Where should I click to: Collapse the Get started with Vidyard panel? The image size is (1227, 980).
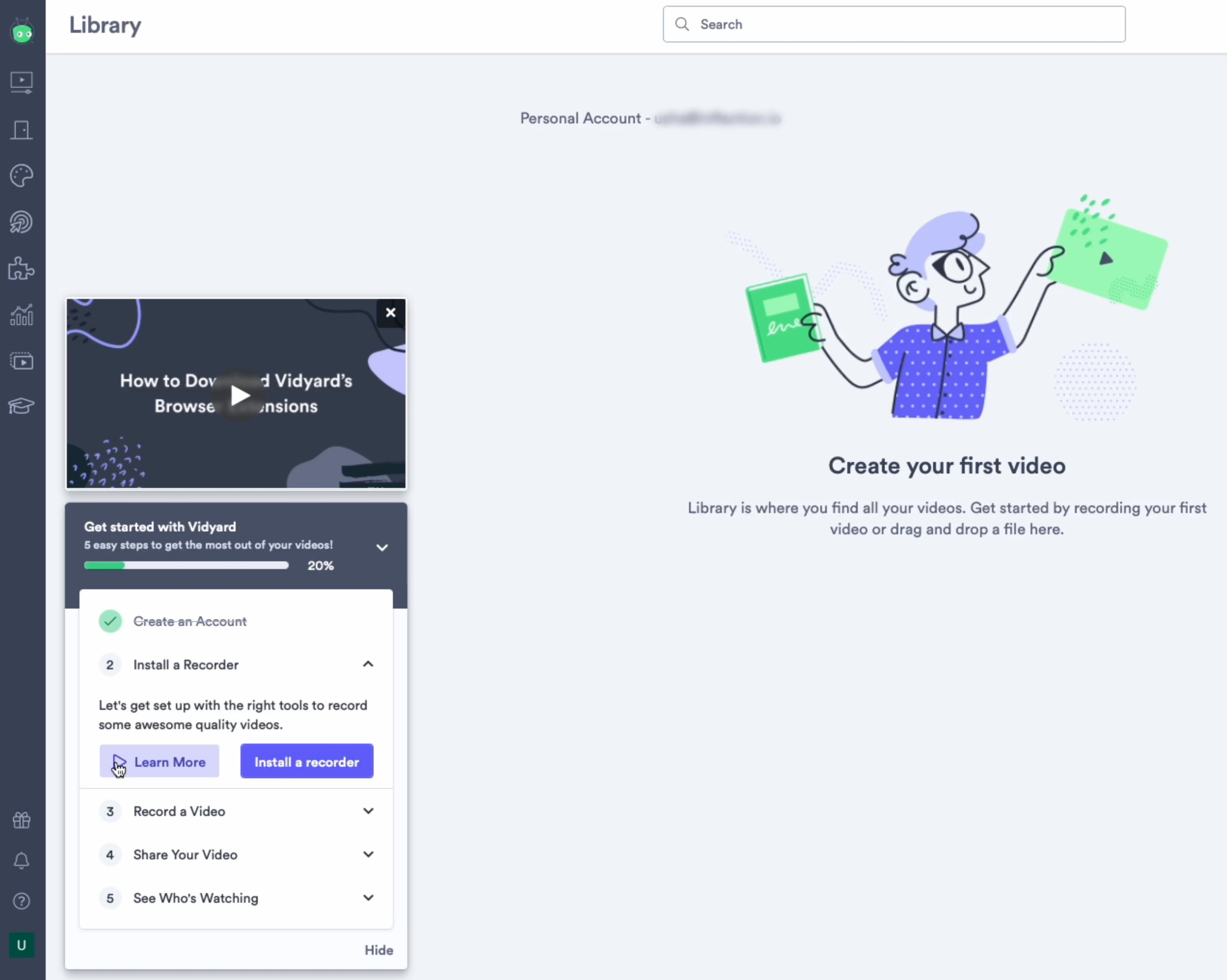(382, 547)
